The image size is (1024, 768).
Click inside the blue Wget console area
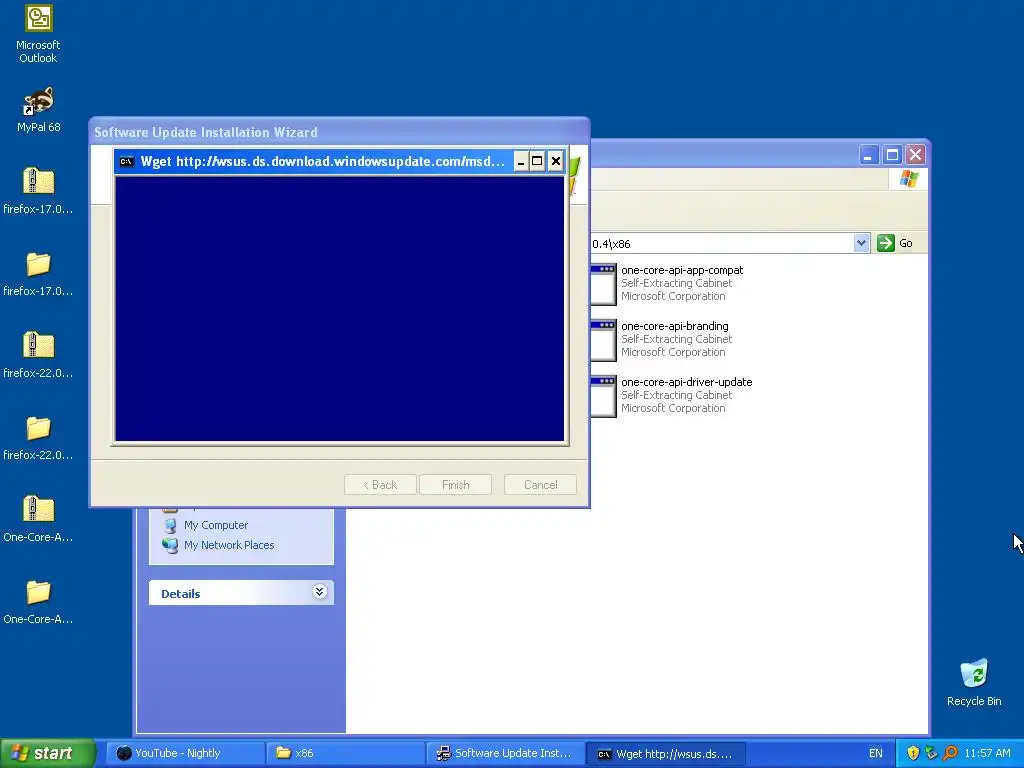coord(340,308)
